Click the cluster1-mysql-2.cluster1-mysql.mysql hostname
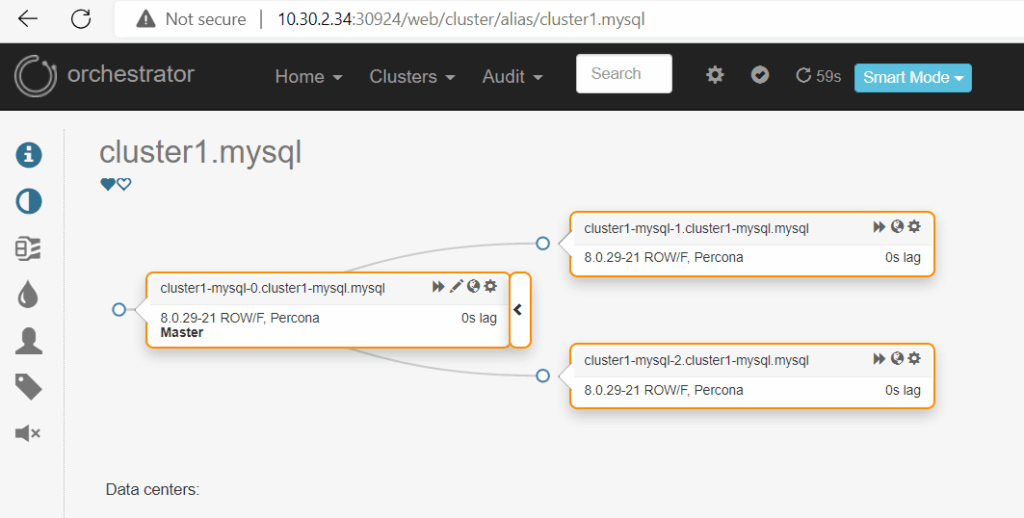The image size is (1024, 518). click(x=696, y=361)
